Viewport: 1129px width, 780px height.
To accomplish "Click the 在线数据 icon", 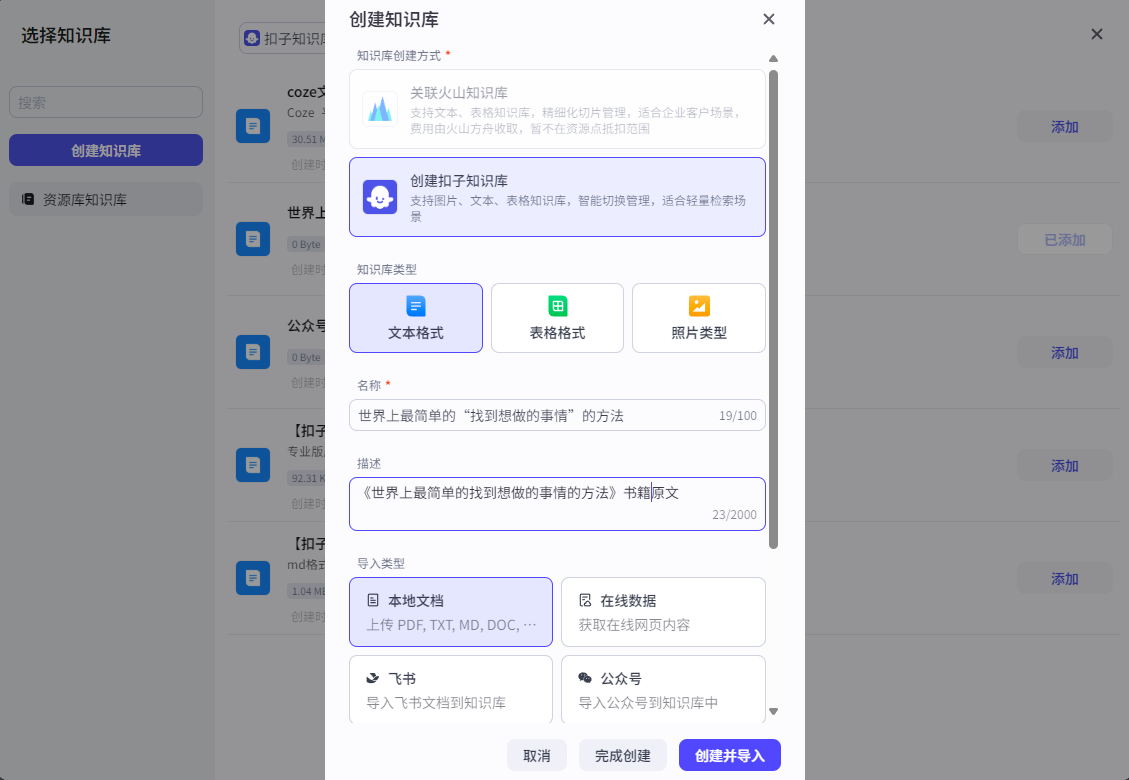I will tap(585, 600).
